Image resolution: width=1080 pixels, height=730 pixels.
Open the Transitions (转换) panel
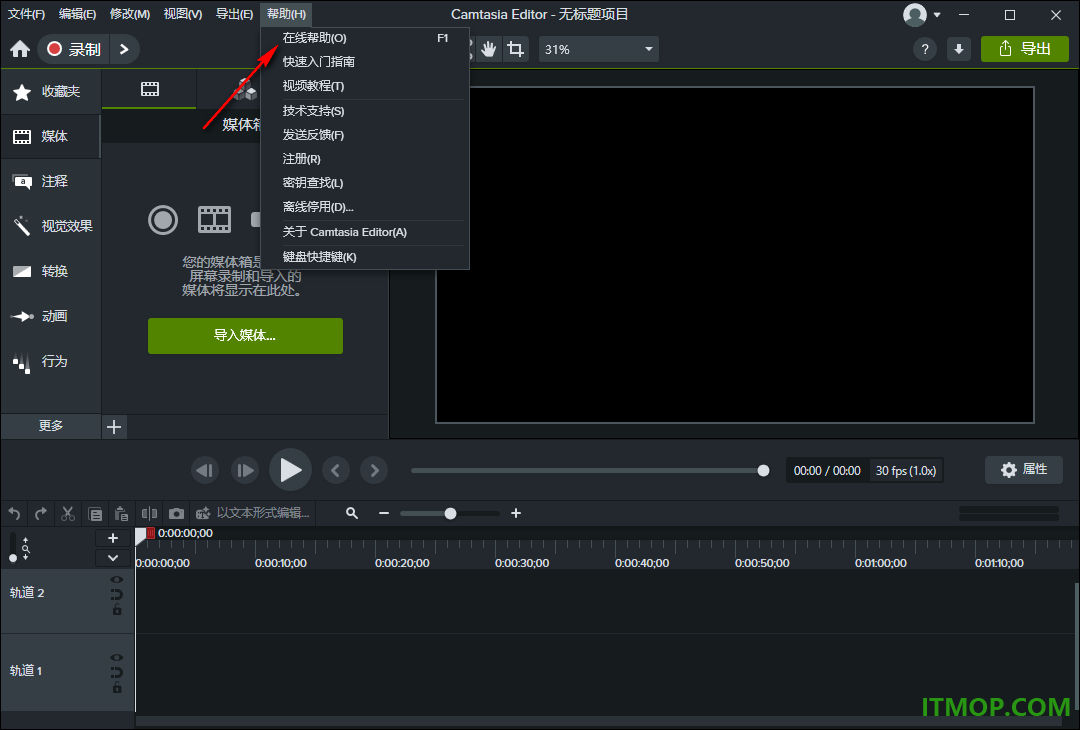(x=51, y=271)
